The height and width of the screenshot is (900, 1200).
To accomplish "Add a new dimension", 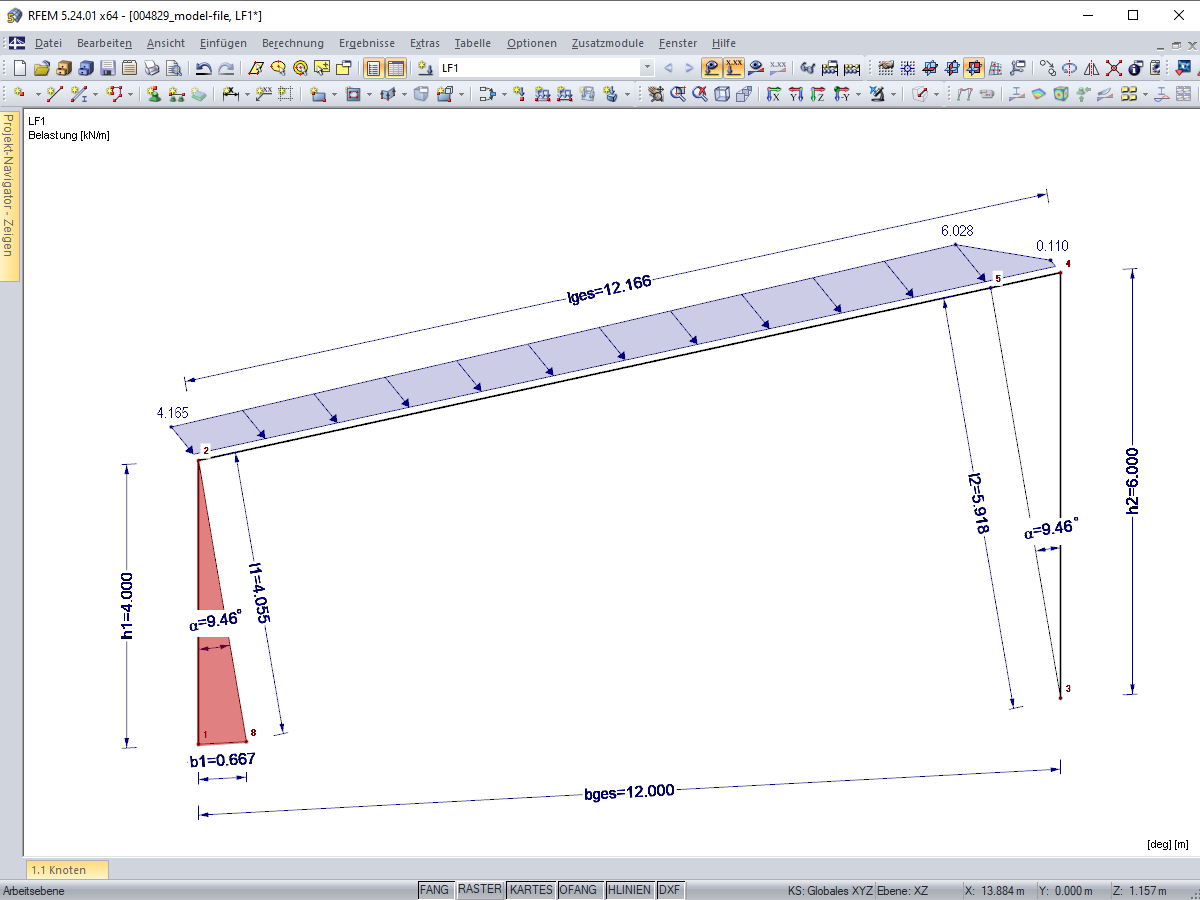I will pos(230,94).
